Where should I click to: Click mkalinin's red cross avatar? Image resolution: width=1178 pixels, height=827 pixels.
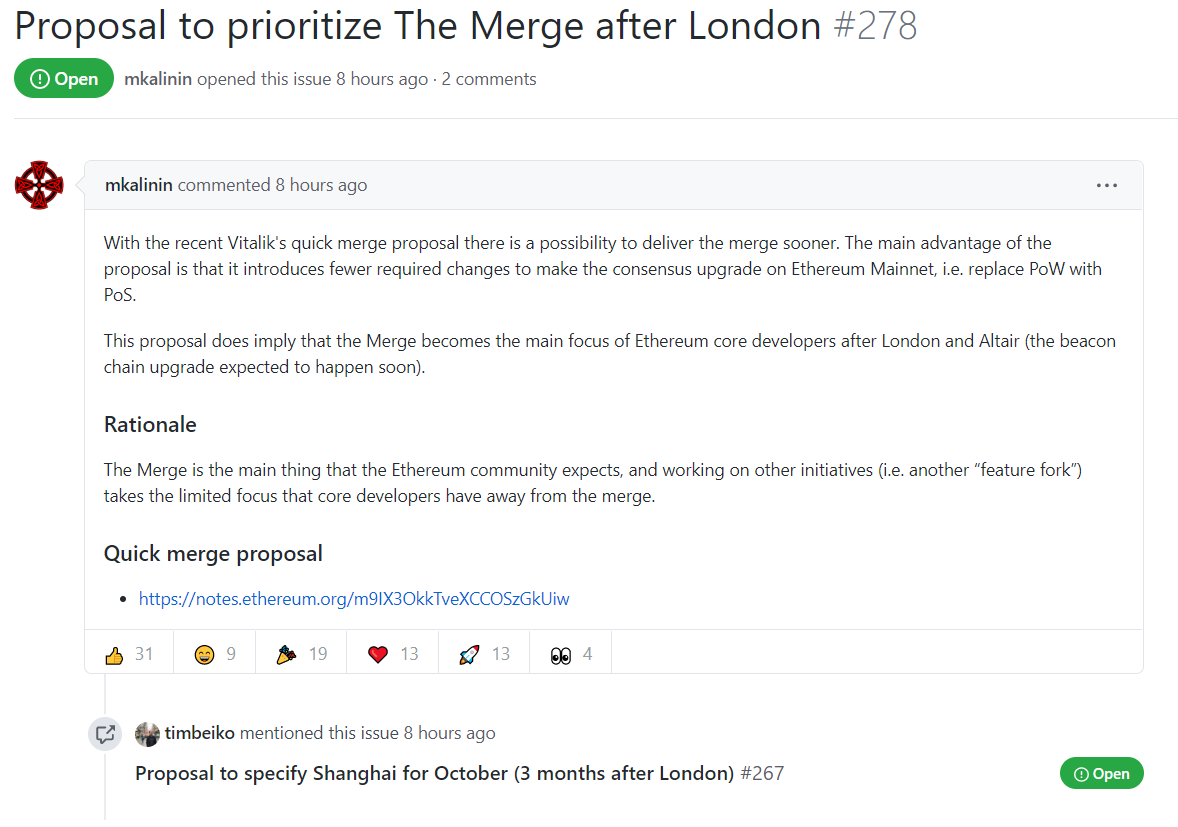click(x=39, y=185)
